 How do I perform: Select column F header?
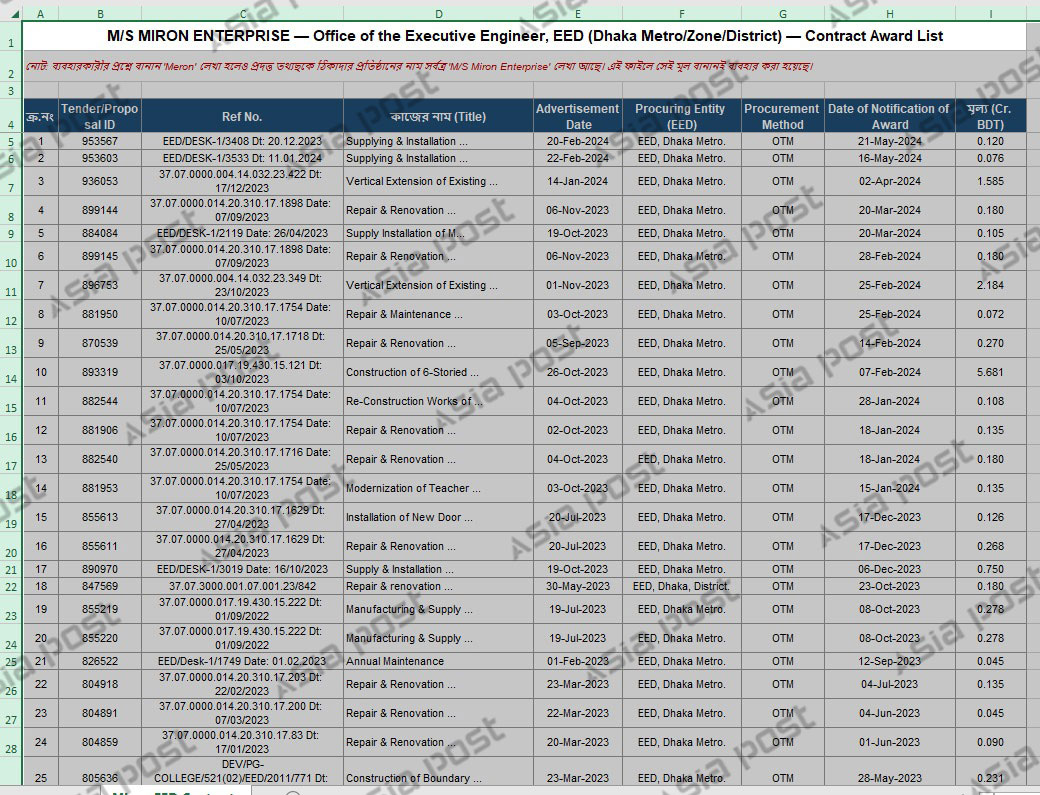click(682, 14)
